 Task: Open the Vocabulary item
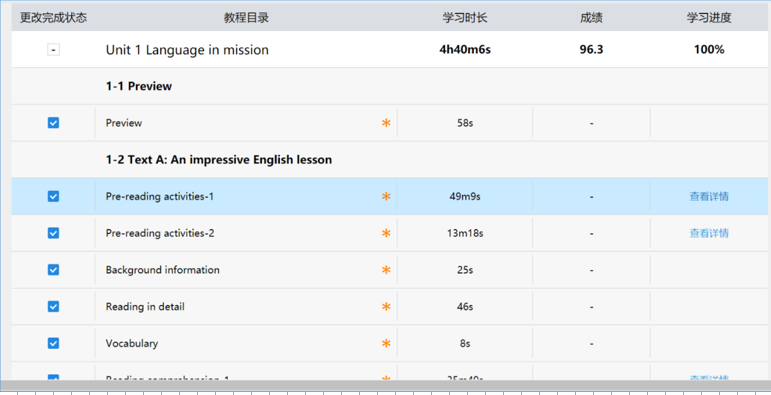tap(132, 343)
